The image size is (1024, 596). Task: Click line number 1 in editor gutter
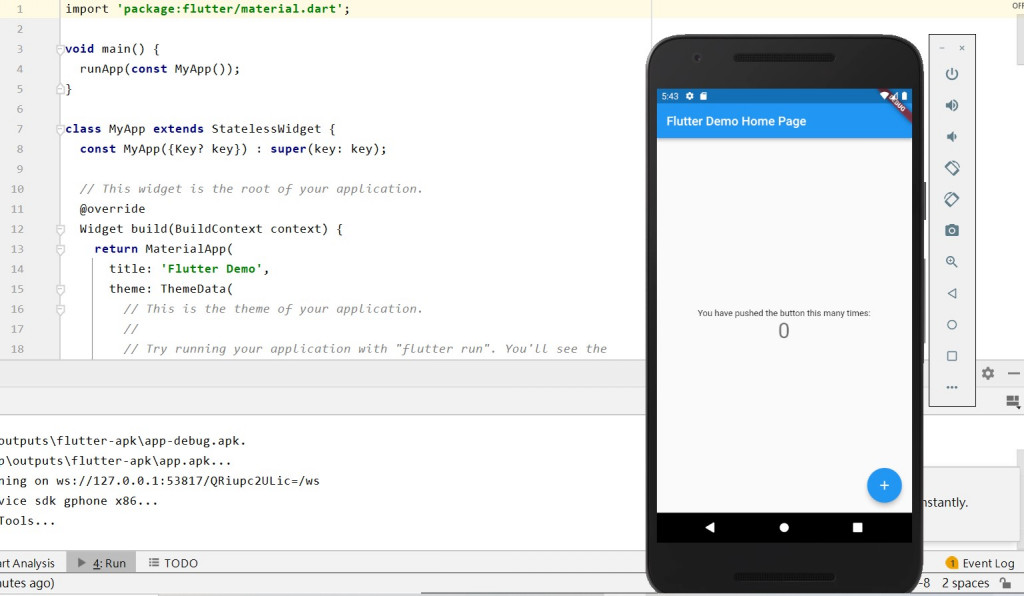pos(20,9)
